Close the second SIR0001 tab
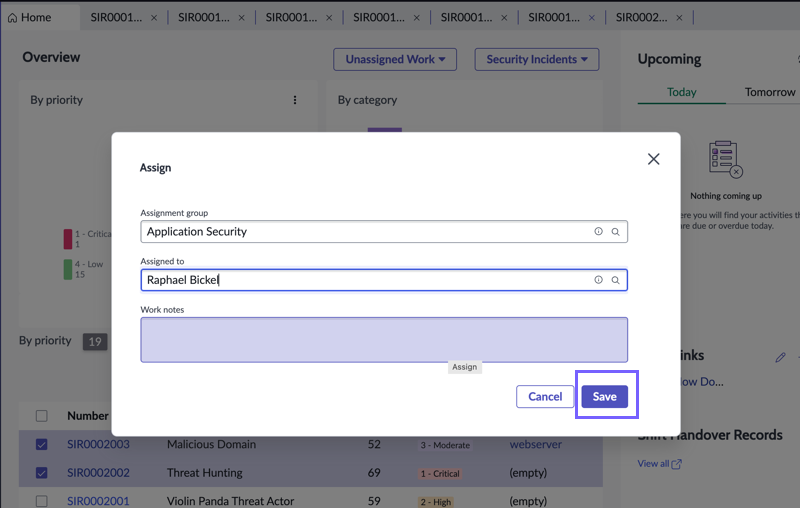This screenshot has width=800, height=508. tap(241, 18)
